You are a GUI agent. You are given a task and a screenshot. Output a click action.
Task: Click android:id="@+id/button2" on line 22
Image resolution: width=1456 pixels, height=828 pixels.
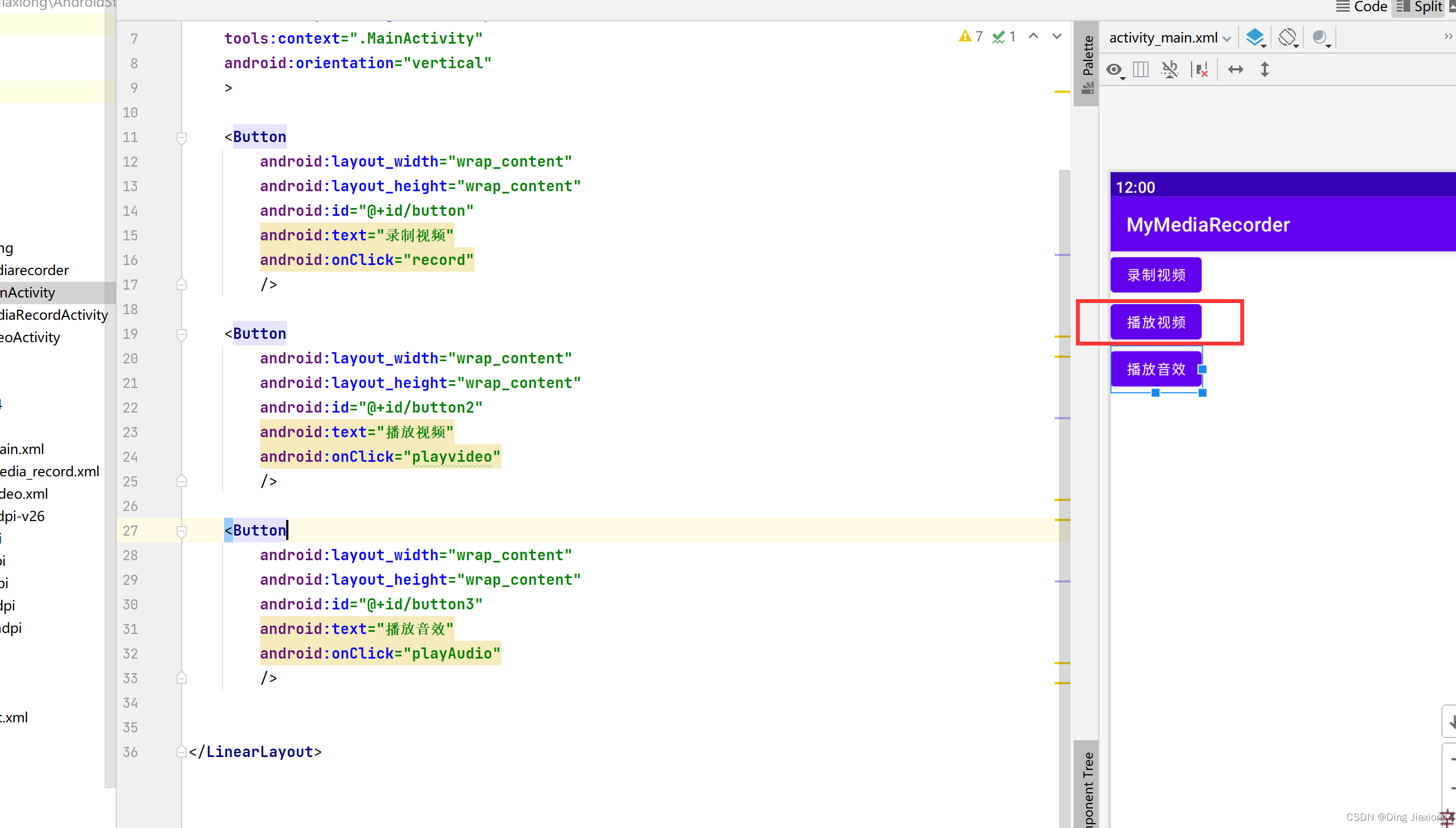click(371, 408)
